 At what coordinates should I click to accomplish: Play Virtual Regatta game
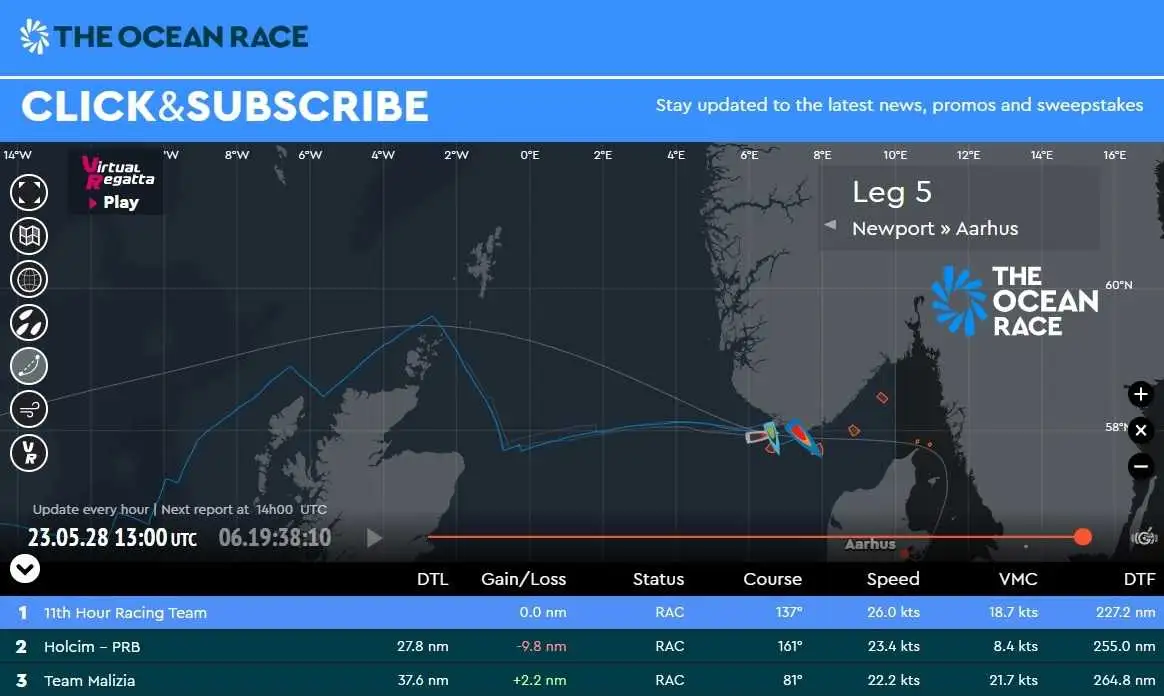(x=115, y=183)
